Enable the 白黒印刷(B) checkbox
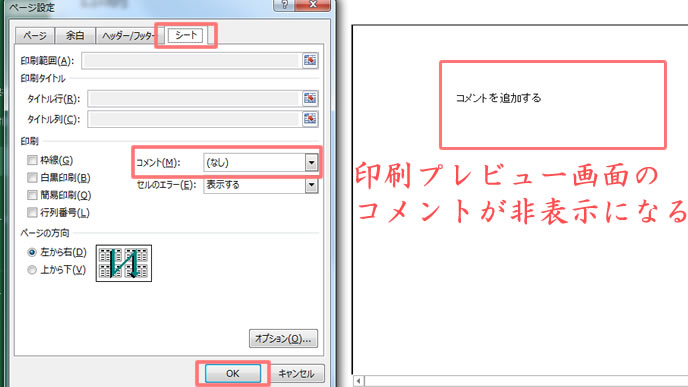This screenshot has height=387, width=688. tap(32, 178)
